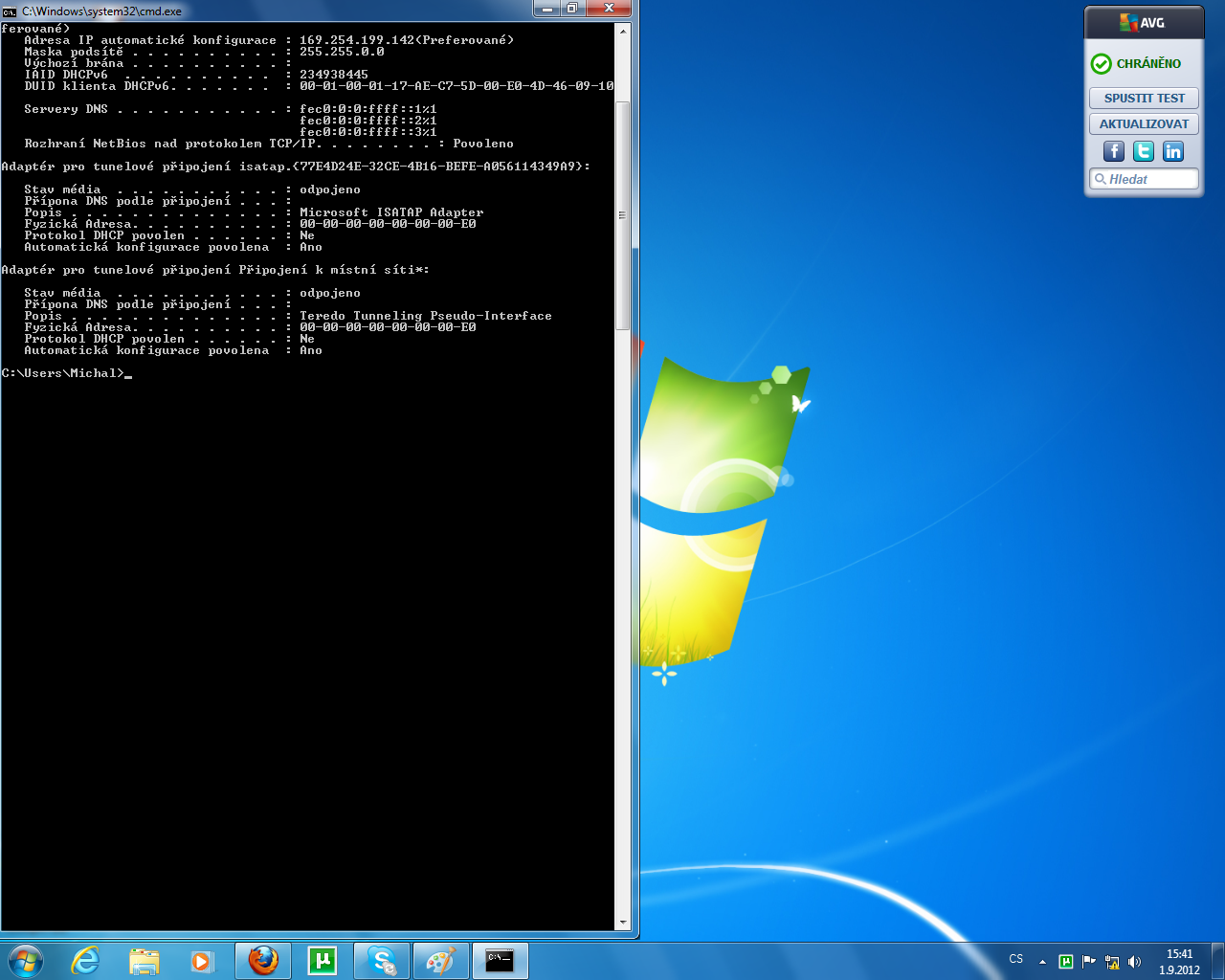1225x980 pixels.
Task: Open Windows Explorer folder icon
Action: click(x=144, y=961)
